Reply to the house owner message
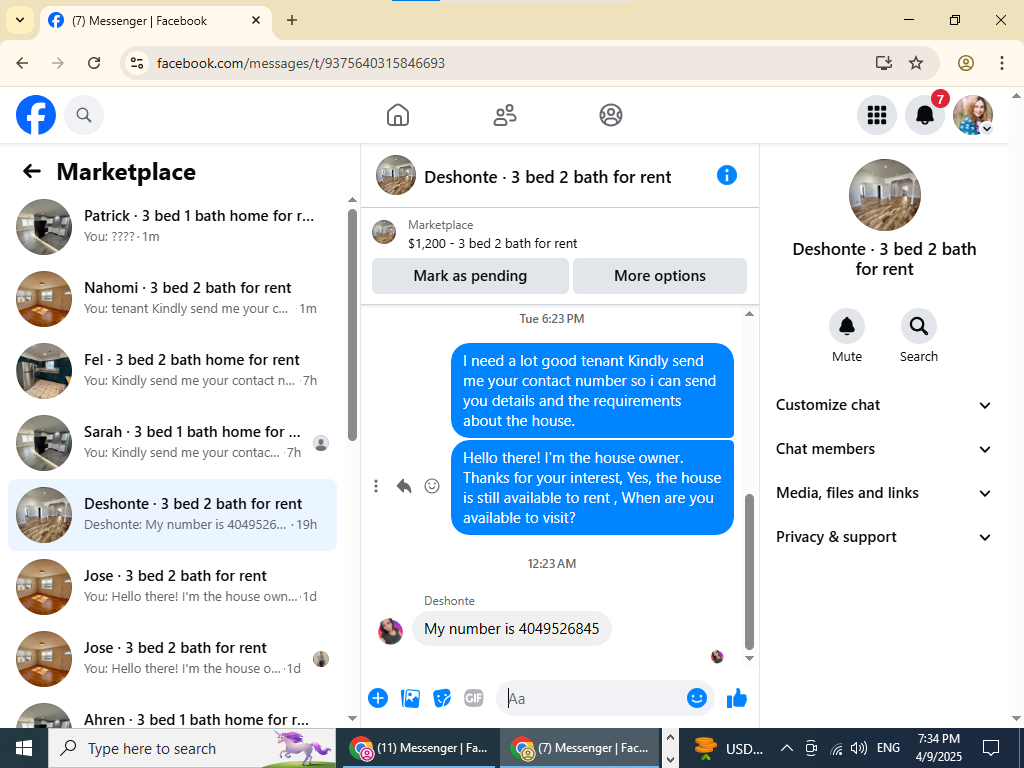The image size is (1024, 768). (x=404, y=486)
